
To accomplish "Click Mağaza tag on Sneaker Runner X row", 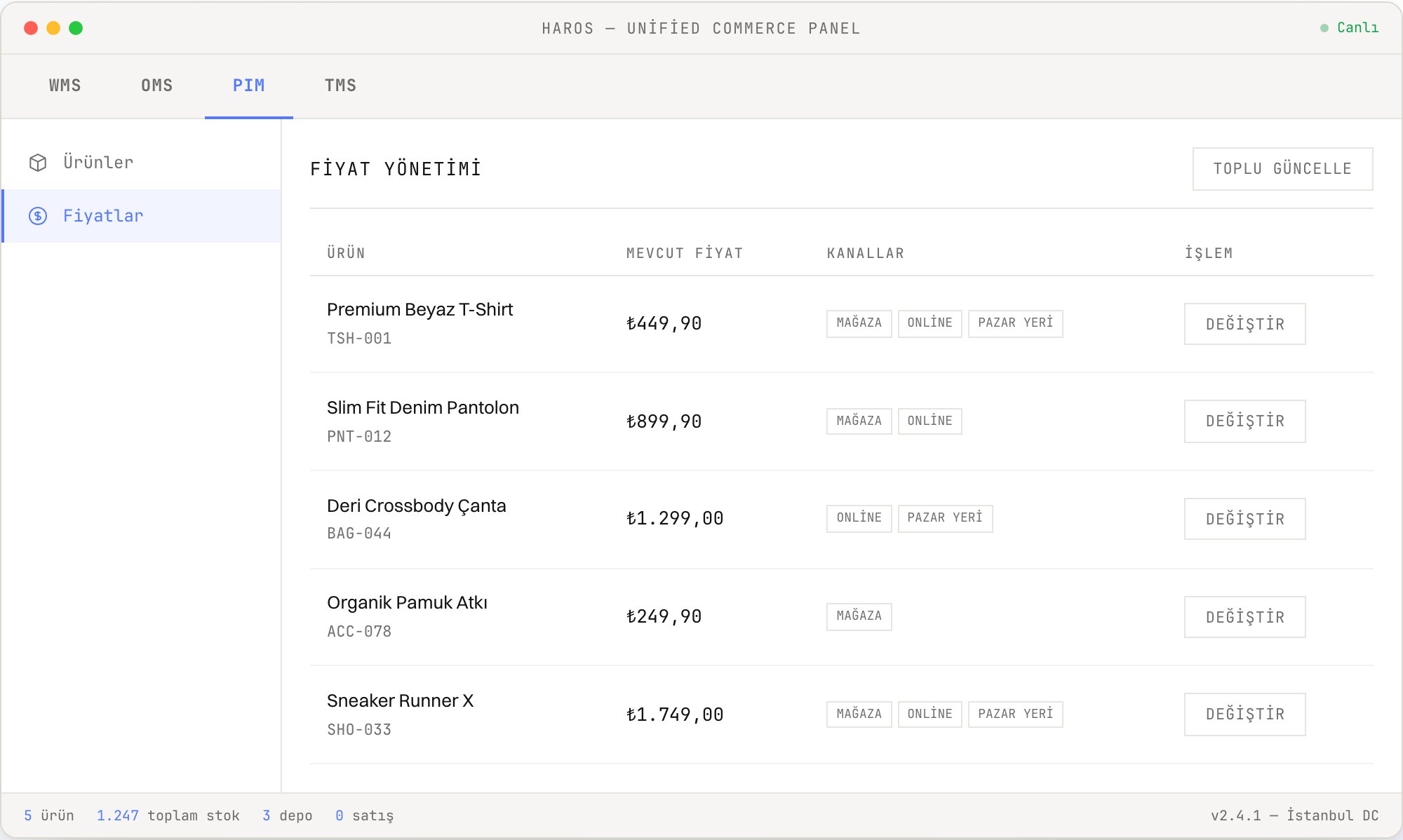I will (x=859, y=714).
